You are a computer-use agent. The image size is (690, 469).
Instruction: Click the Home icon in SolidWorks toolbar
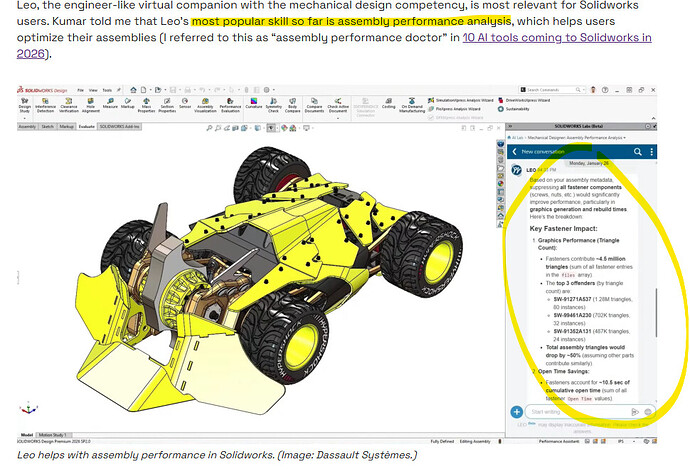(133, 90)
